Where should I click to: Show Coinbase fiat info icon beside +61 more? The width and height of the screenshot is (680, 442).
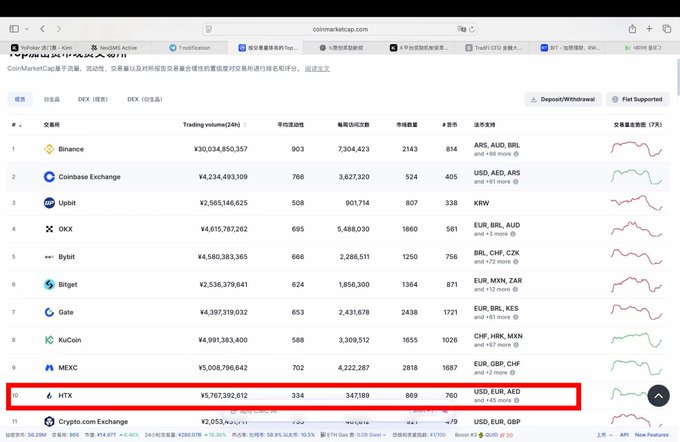pyautogui.click(x=516, y=182)
